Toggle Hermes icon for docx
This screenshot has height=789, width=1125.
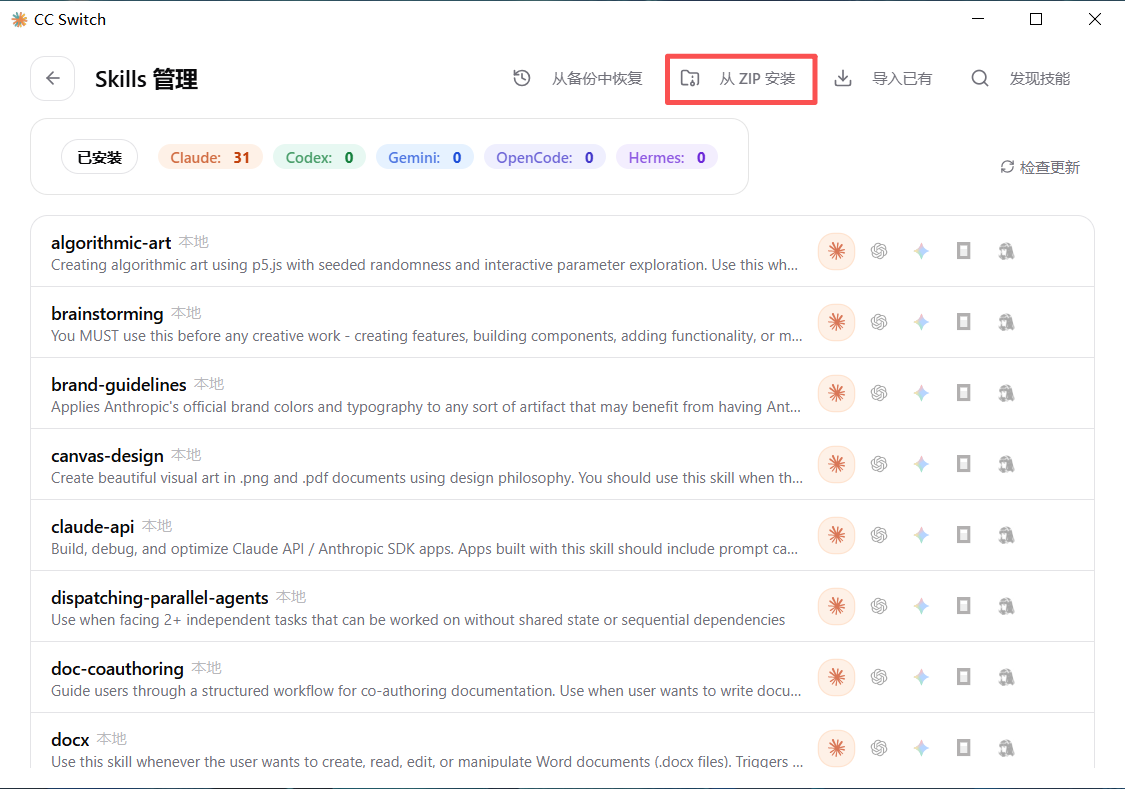point(1006,748)
